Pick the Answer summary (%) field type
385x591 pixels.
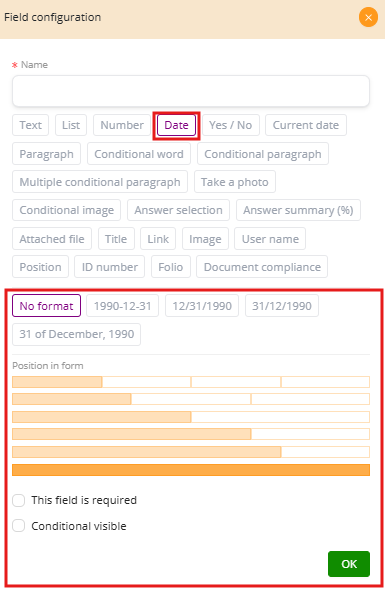pyautogui.click(x=298, y=210)
